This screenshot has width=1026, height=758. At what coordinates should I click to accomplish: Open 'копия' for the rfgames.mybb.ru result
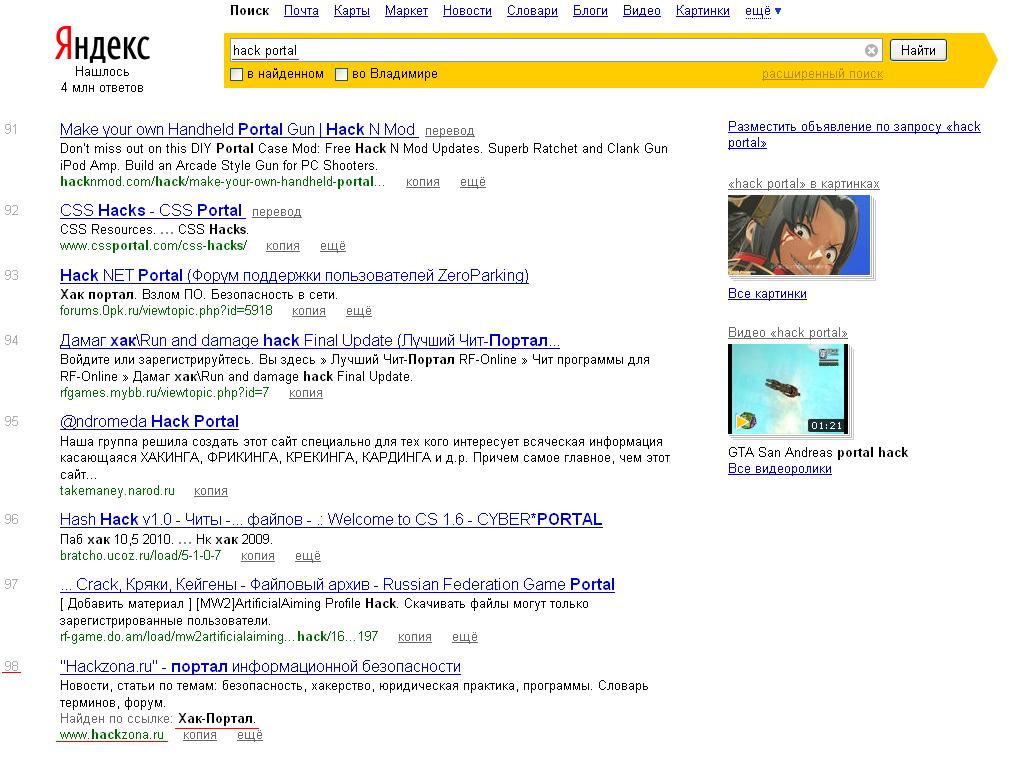pyautogui.click(x=306, y=393)
